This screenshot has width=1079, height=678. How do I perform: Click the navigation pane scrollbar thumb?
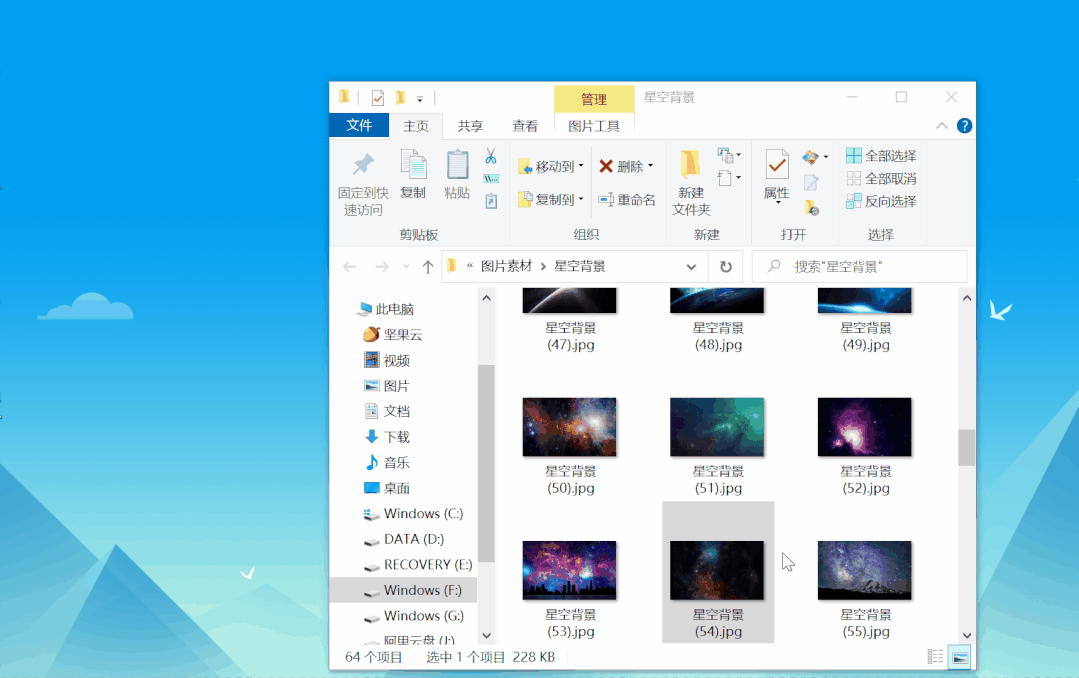tap(486, 463)
